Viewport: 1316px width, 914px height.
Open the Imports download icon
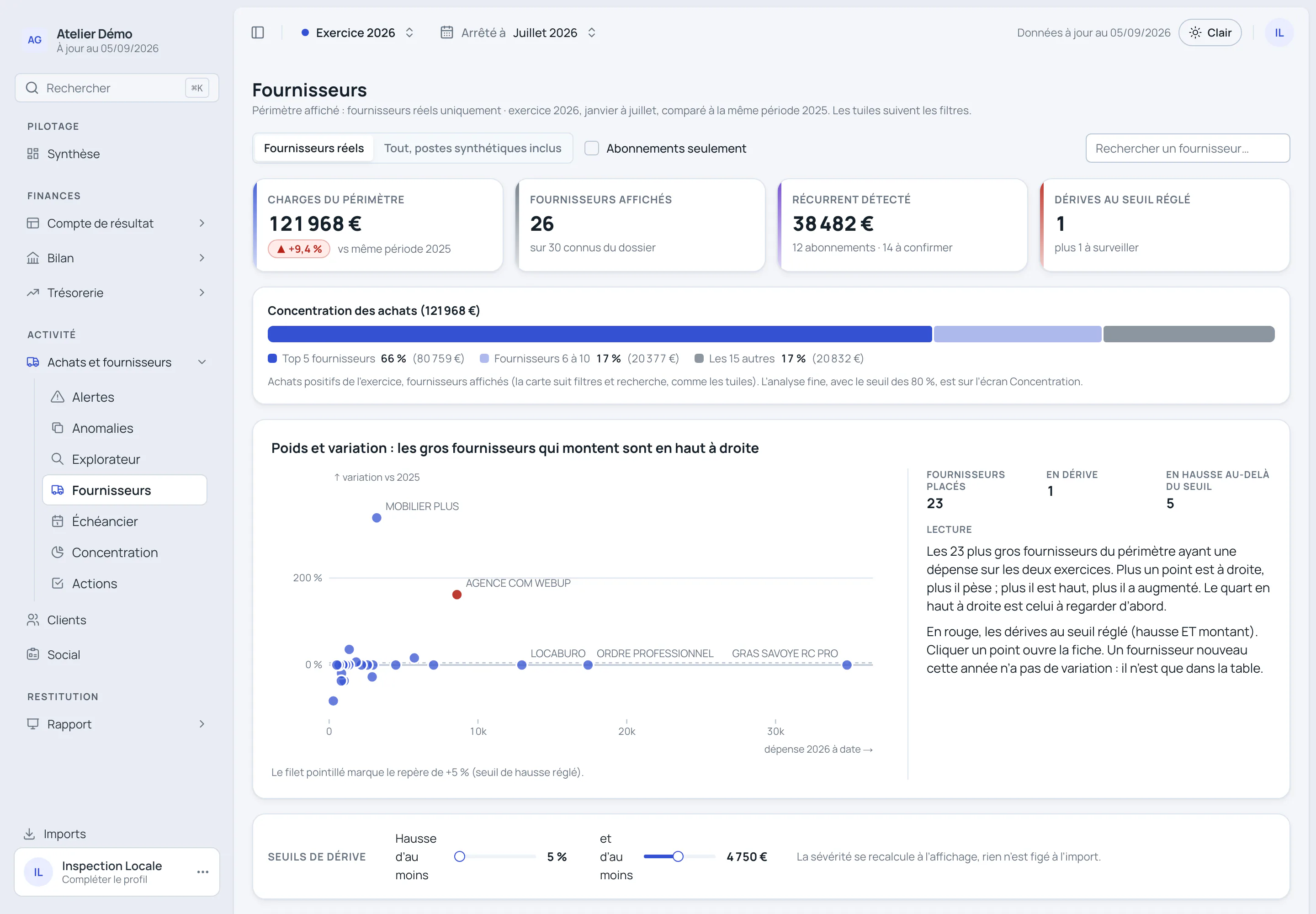pos(55,834)
